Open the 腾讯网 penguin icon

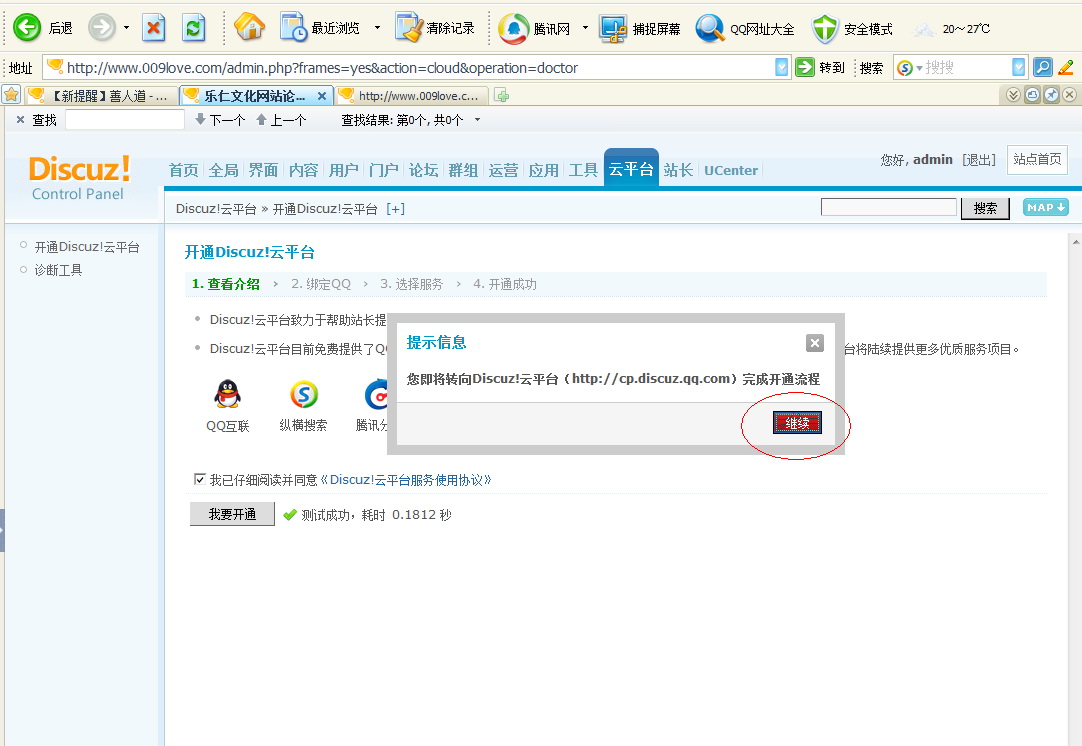pyautogui.click(x=513, y=28)
